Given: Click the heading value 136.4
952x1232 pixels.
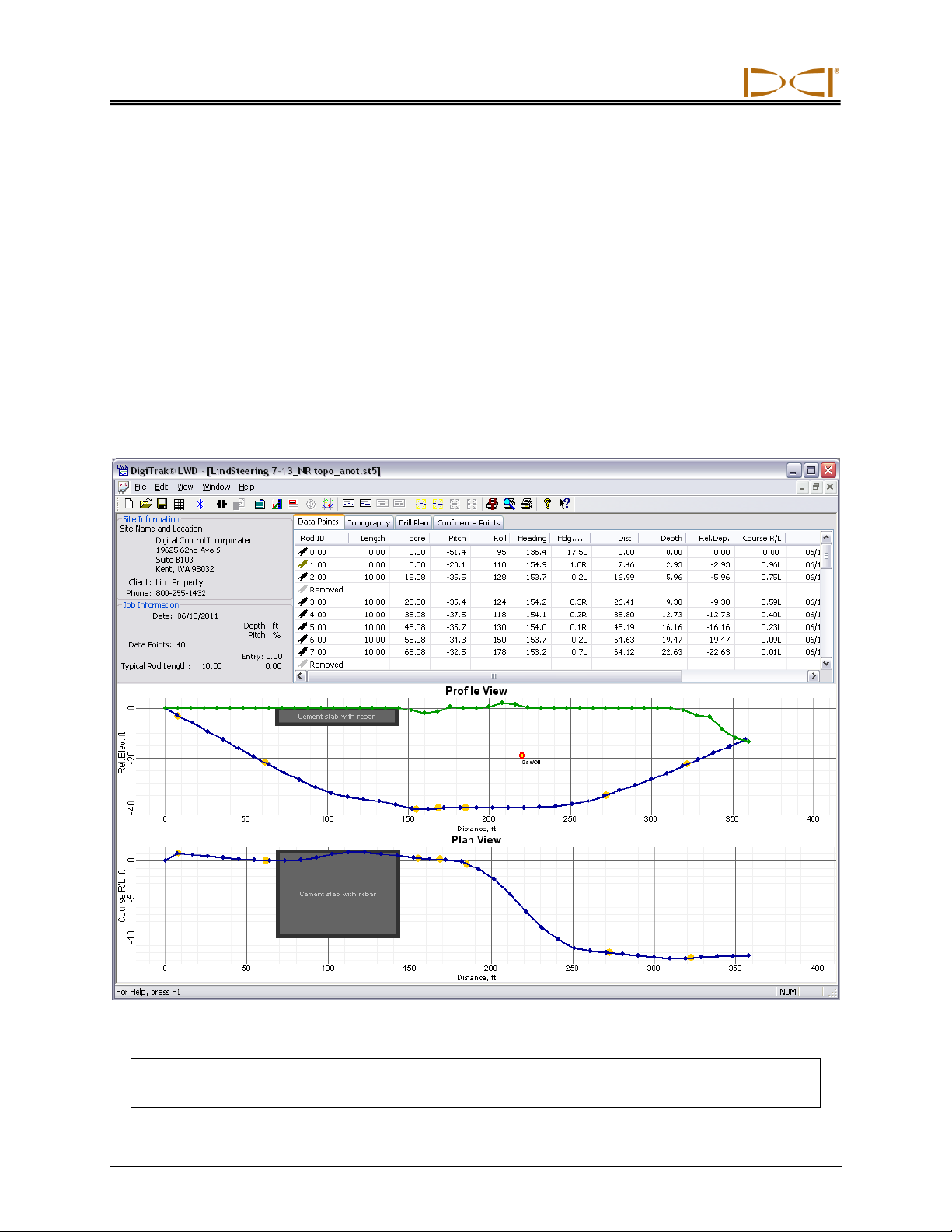Looking at the screenshot, I should pos(536,553).
